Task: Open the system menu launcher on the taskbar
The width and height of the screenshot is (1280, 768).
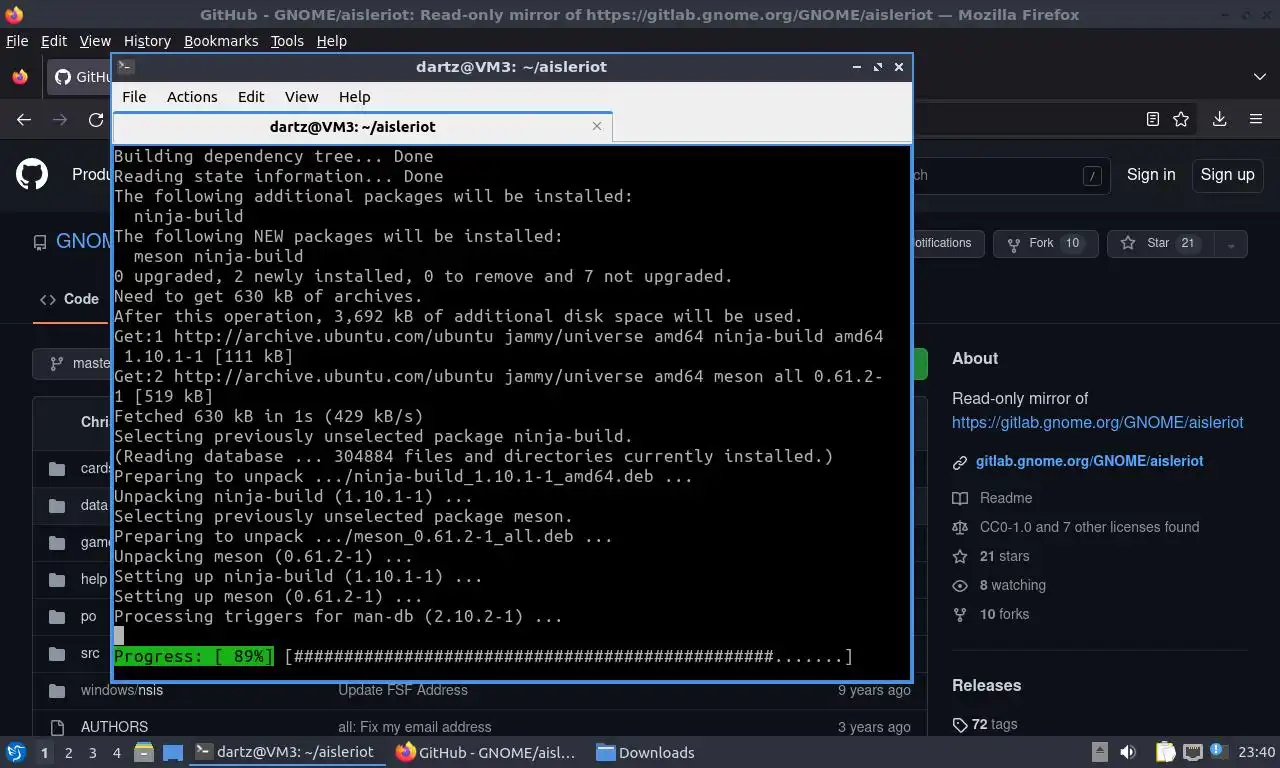Action: pos(16,752)
